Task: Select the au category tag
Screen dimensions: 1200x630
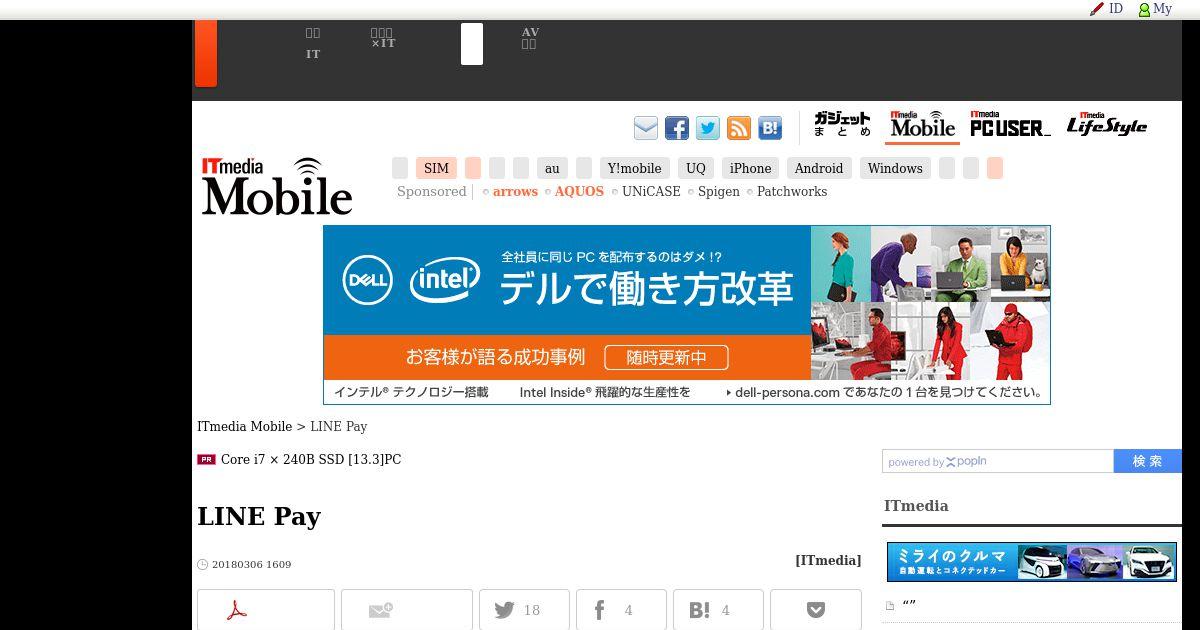Action: (552, 168)
